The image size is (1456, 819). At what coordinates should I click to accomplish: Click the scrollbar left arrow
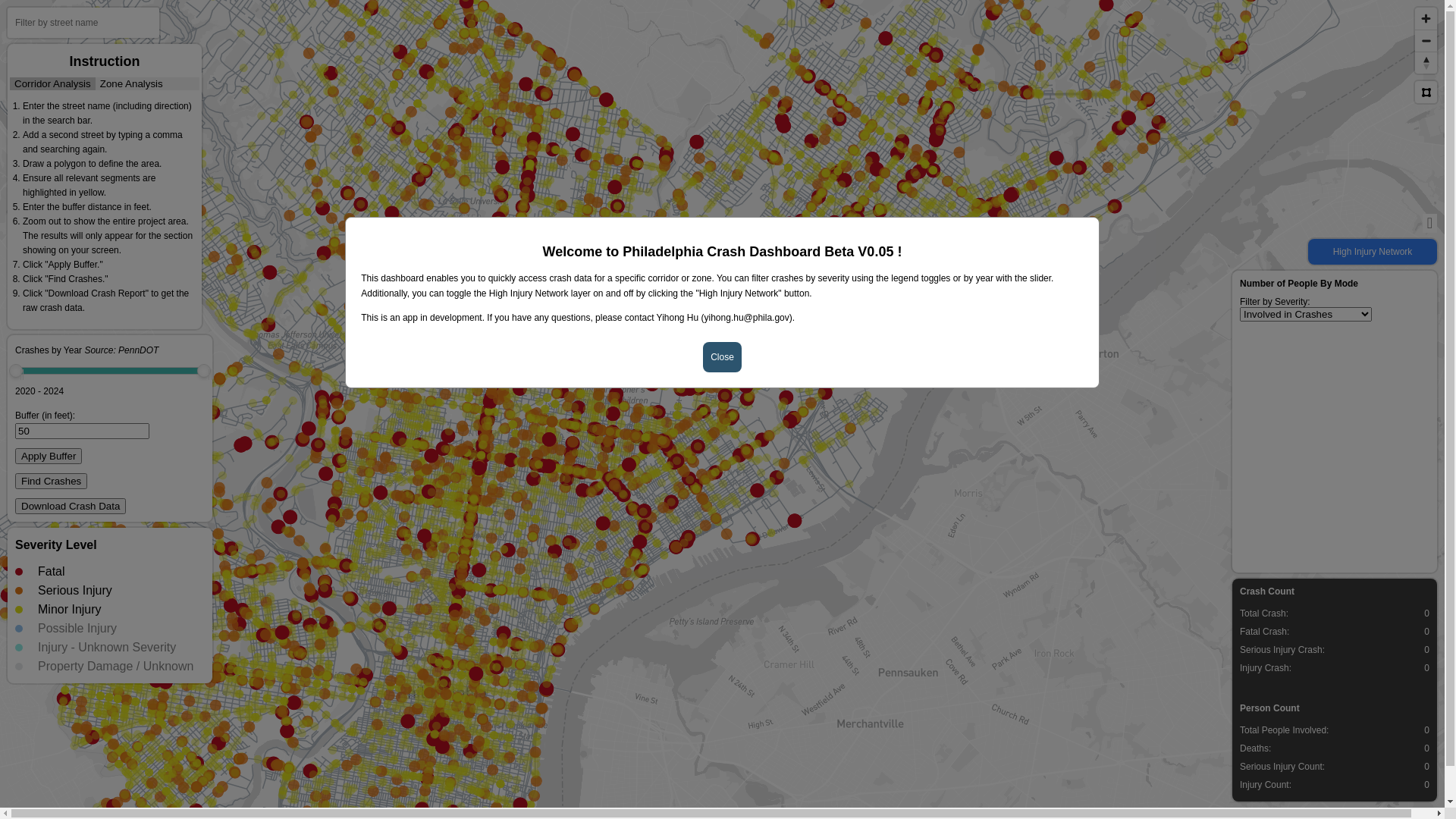pos(5,814)
